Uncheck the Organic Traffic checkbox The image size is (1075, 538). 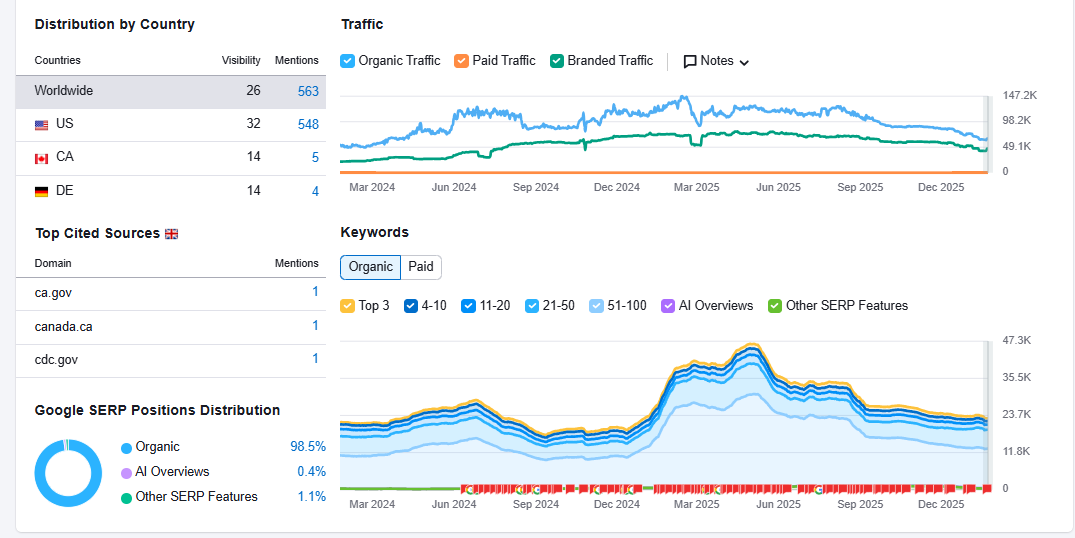click(x=348, y=61)
